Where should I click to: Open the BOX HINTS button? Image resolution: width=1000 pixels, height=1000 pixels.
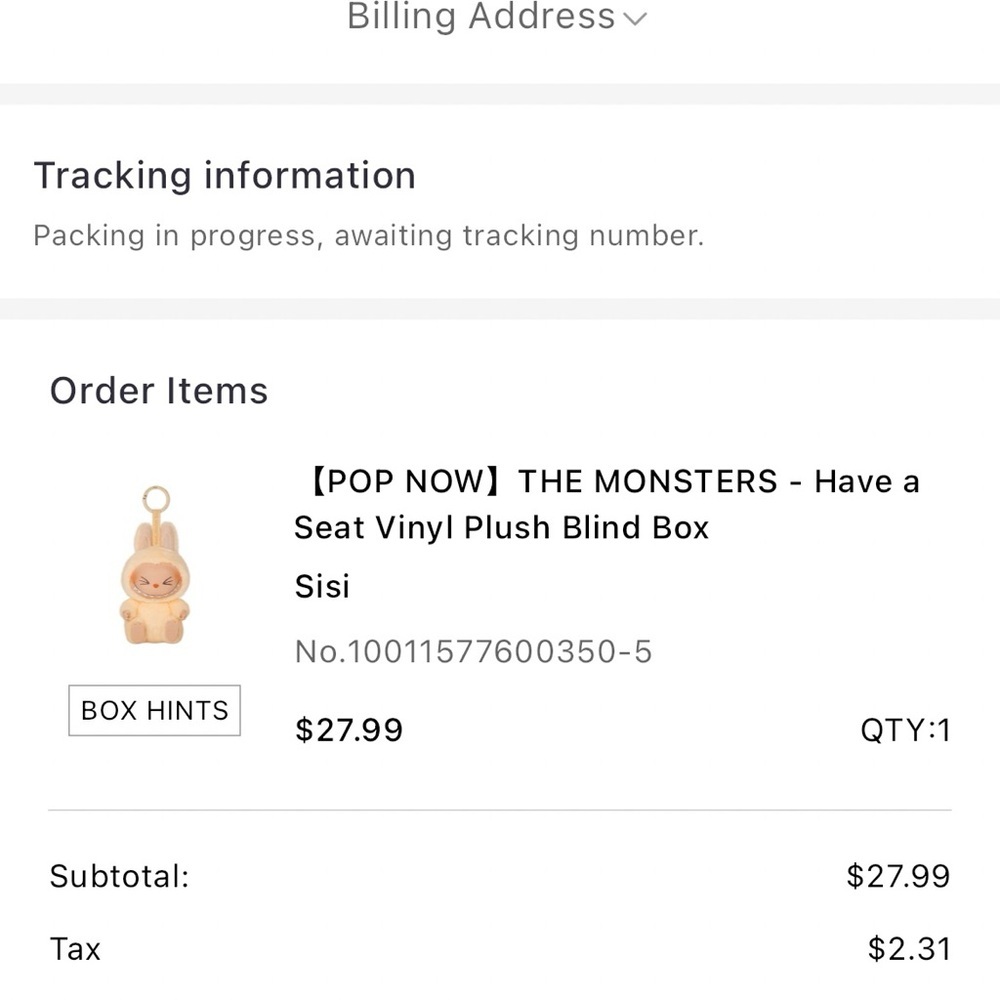(x=155, y=710)
